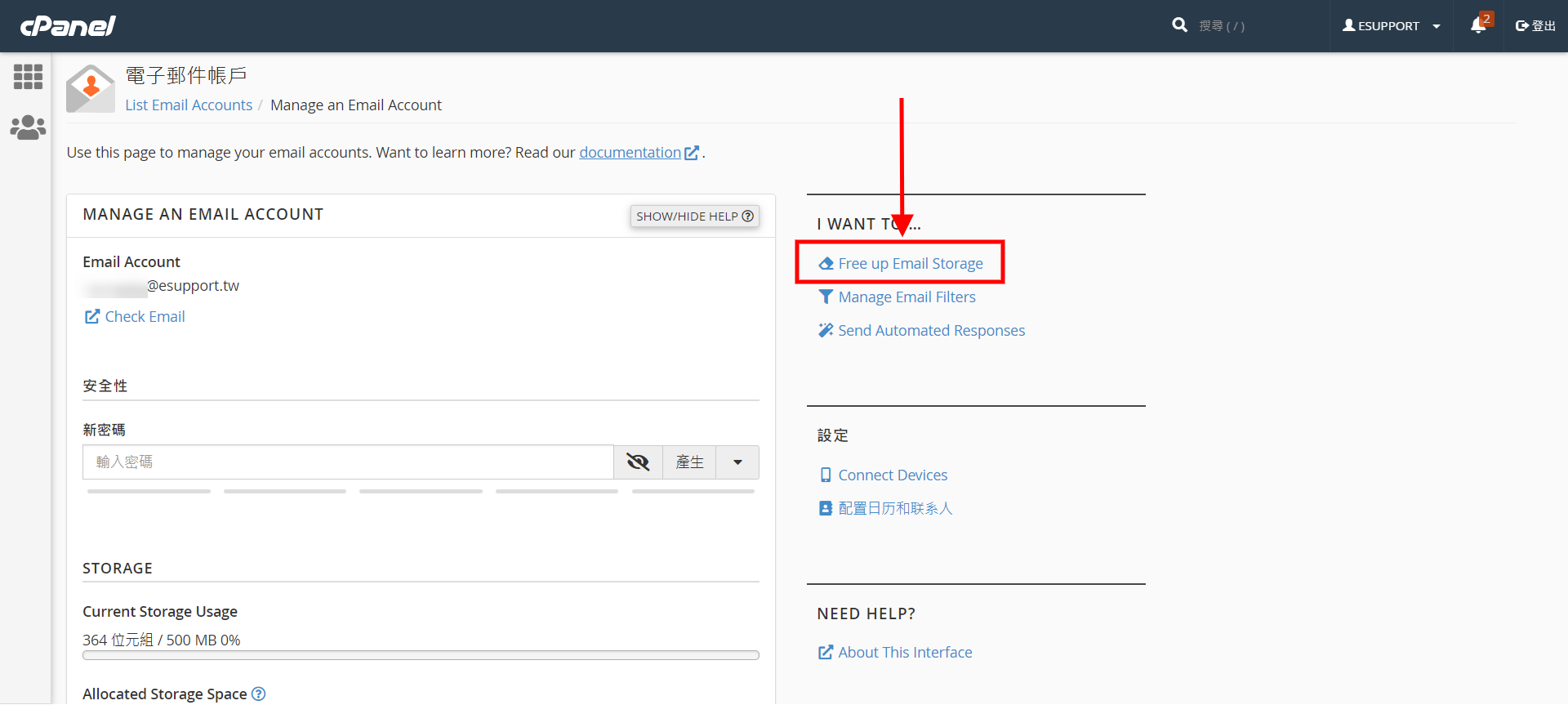1568x705 pixels.
Task: Click Free up Email Storage link
Action: 910,264
